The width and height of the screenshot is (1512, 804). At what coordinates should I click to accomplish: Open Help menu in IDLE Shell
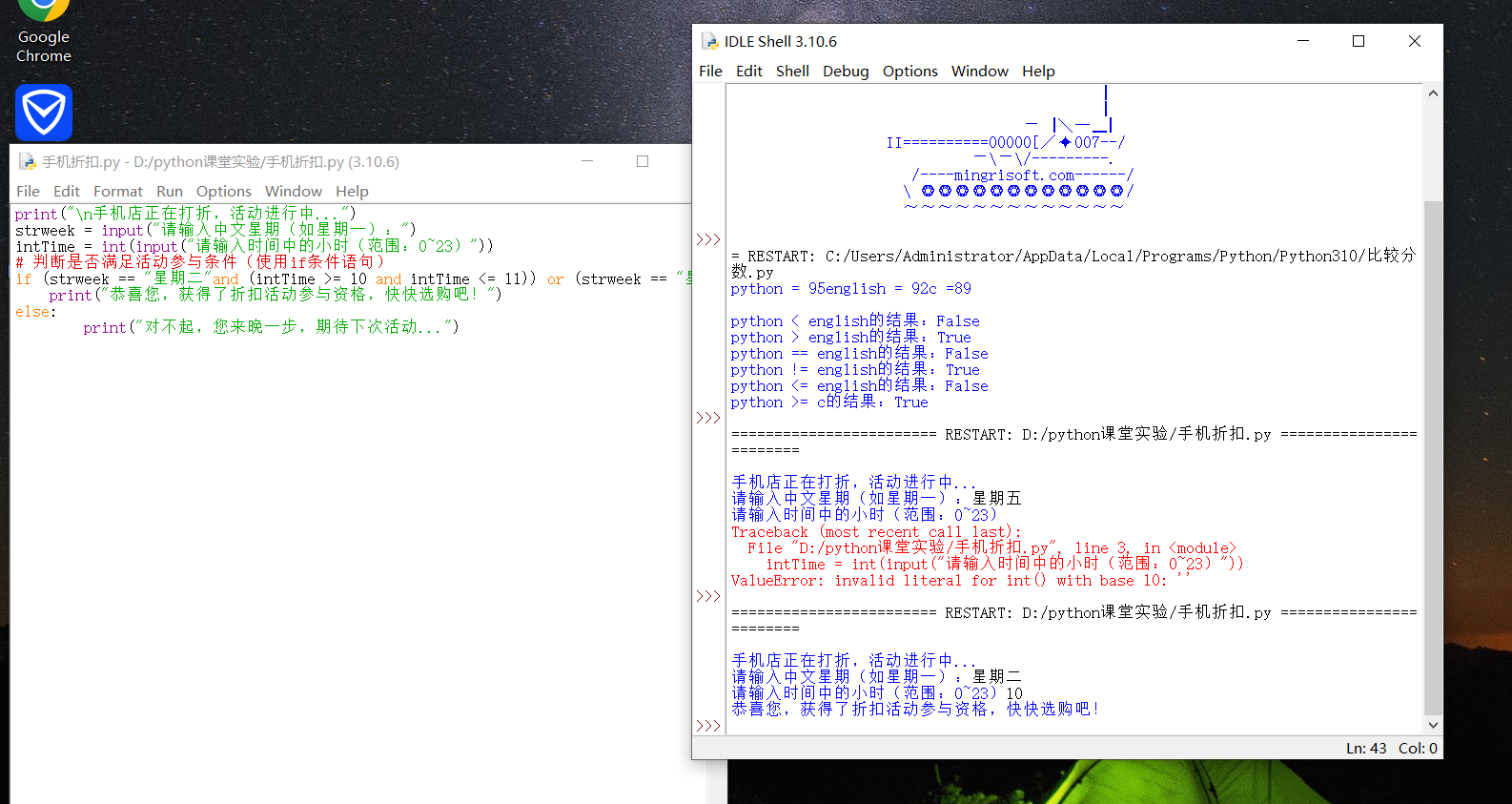tap(1038, 72)
